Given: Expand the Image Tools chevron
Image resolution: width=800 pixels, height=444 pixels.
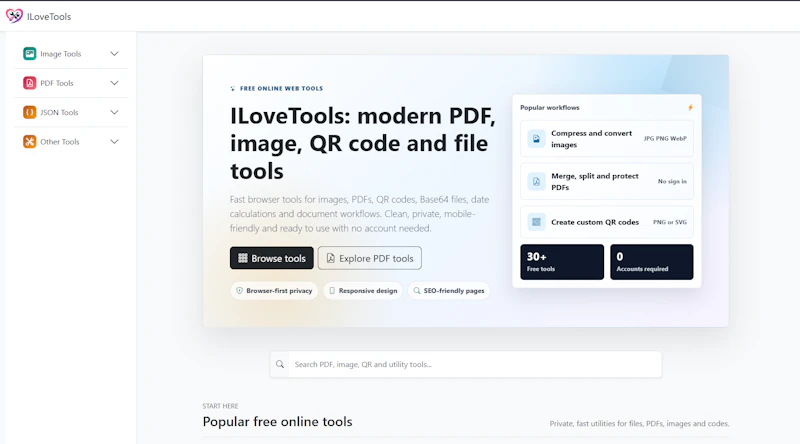Looking at the screenshot, I should click(x=114, y=54).
